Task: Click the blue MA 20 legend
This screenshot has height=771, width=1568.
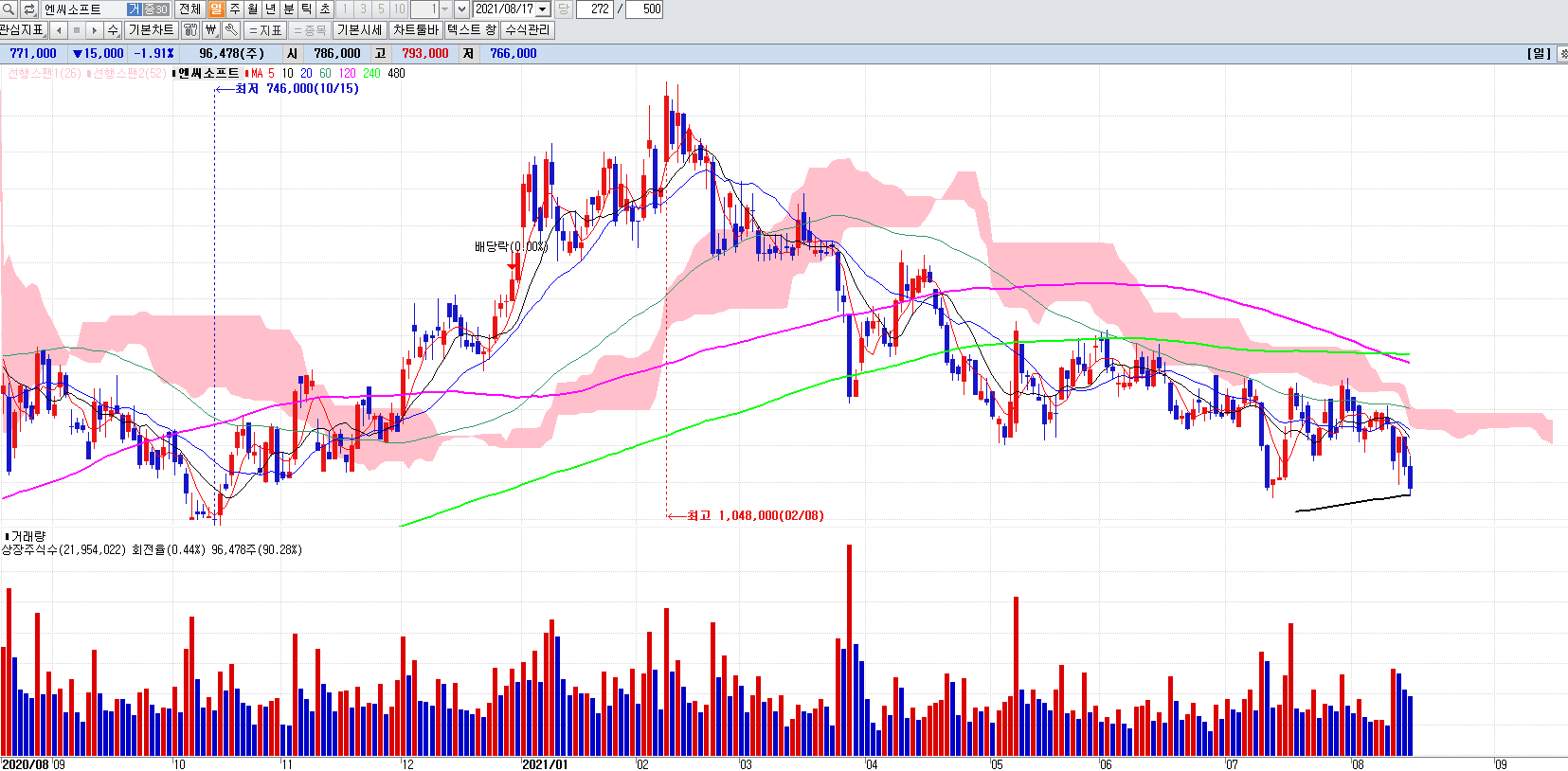Action: pyautogui.click(x=306, y=73)
